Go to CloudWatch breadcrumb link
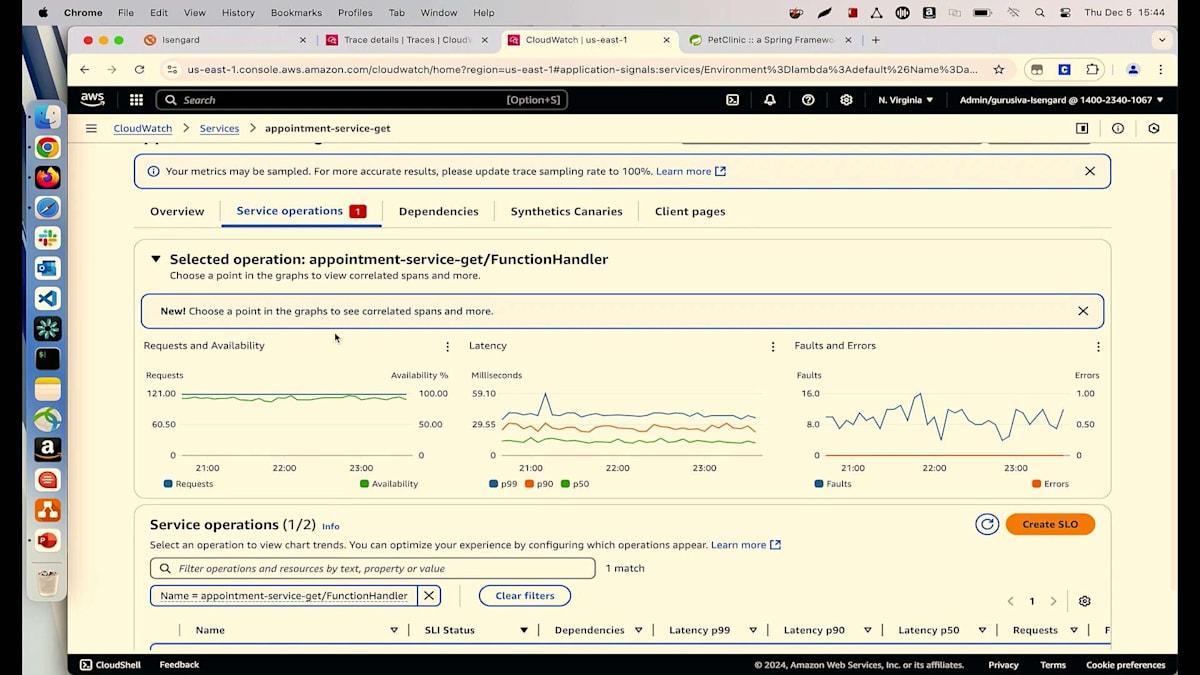1200x675 pixels. [x=143, y=128]
